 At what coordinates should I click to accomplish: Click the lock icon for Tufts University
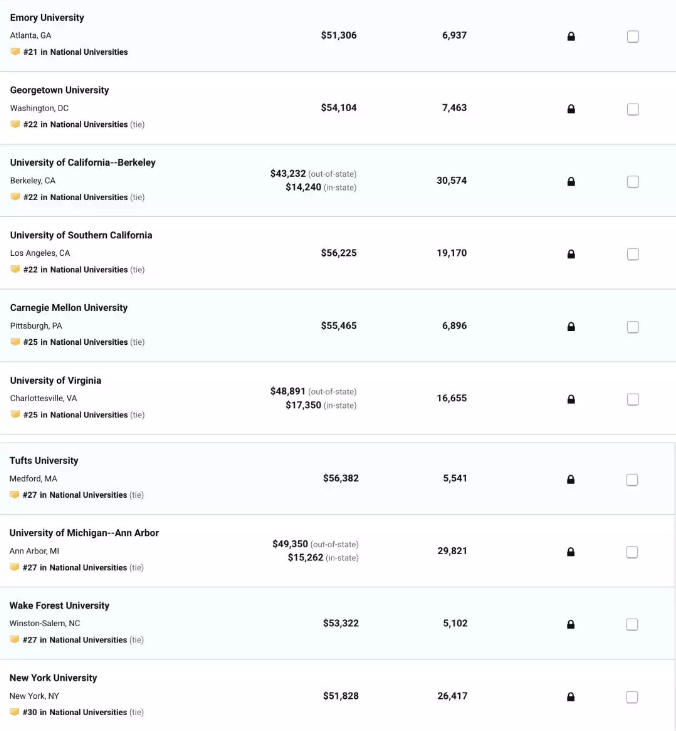(571, 479)
